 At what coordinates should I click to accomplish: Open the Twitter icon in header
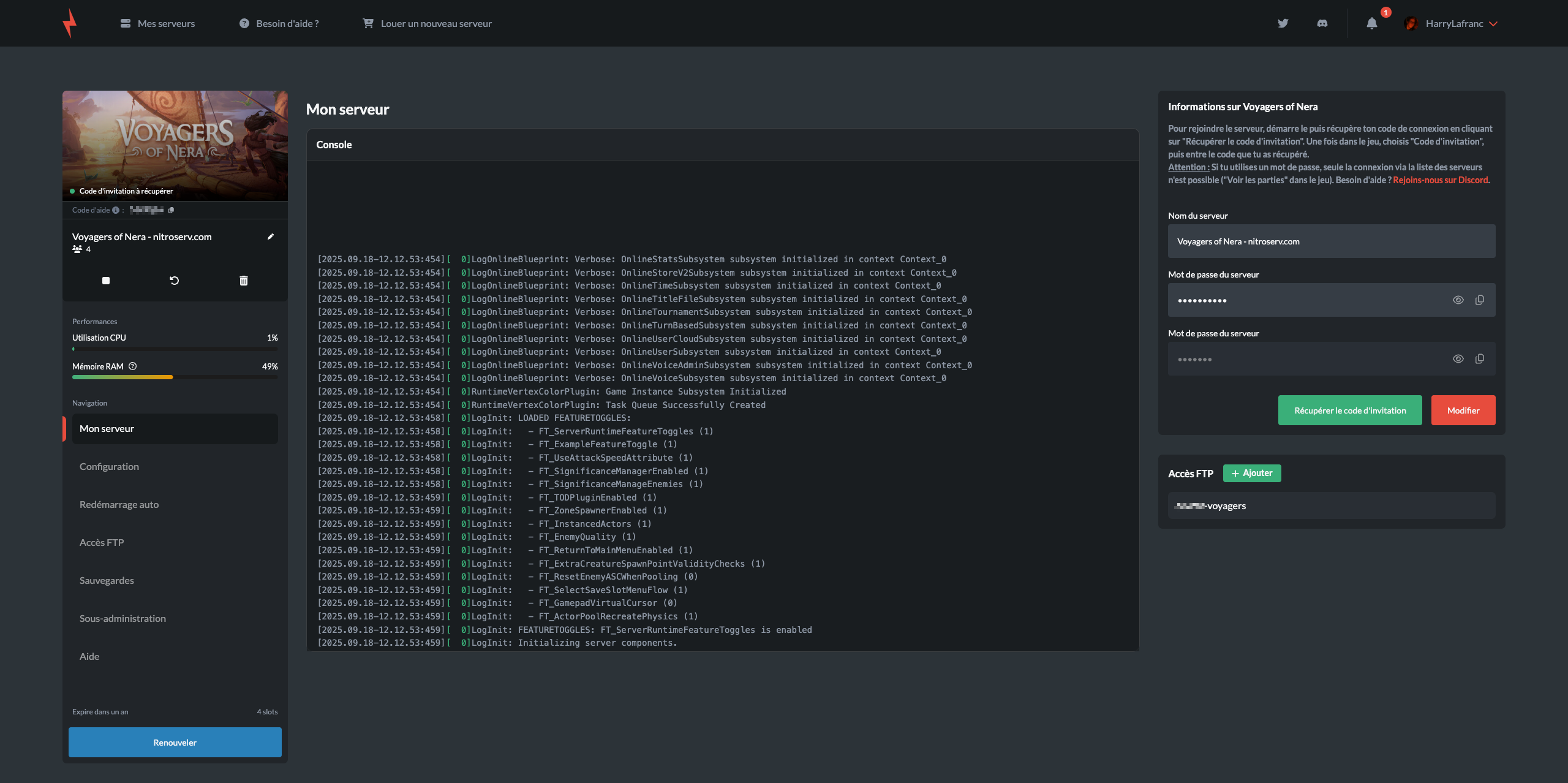coord(1283,23)
